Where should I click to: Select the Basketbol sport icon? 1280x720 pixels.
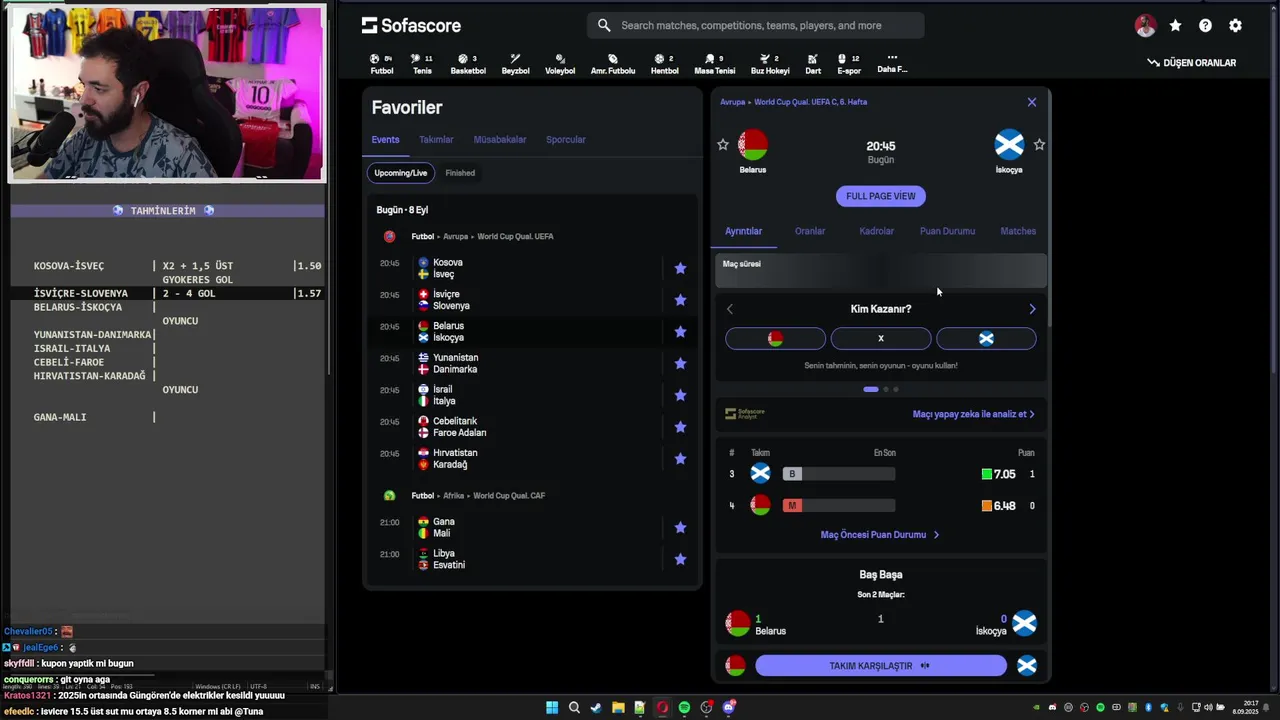tap(468, 64)
